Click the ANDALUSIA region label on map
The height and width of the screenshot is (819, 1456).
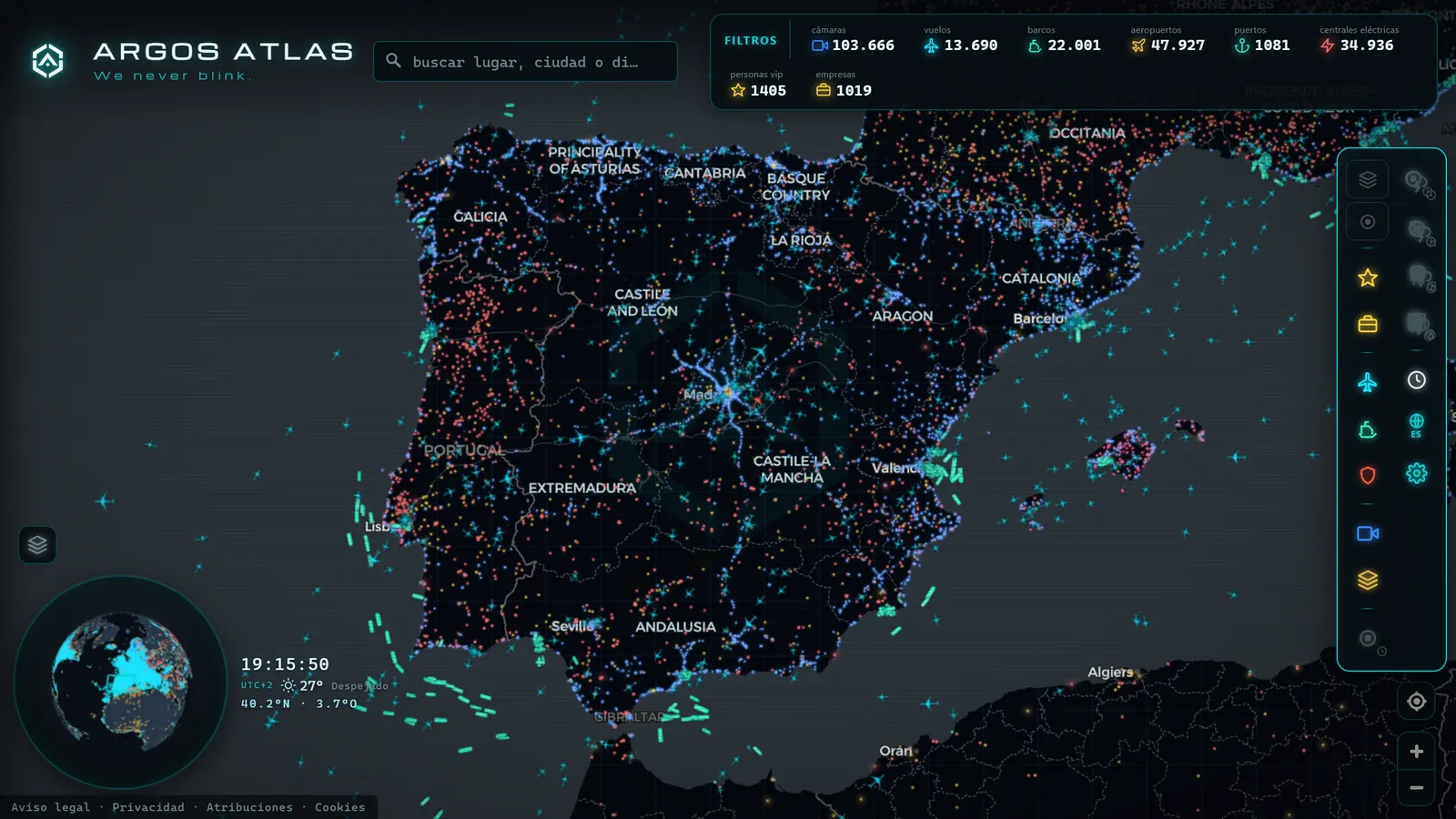675,627
